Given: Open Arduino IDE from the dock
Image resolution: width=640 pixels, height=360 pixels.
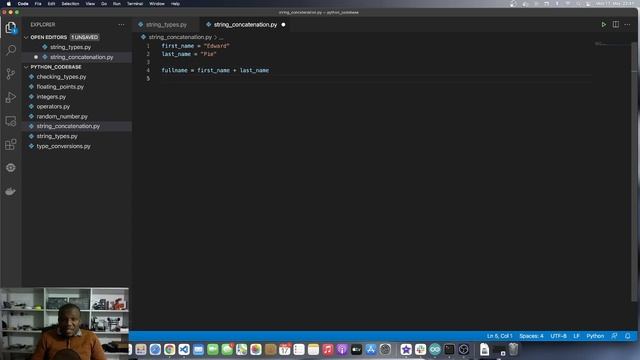Looking at the screenshot, I should 435,349.
